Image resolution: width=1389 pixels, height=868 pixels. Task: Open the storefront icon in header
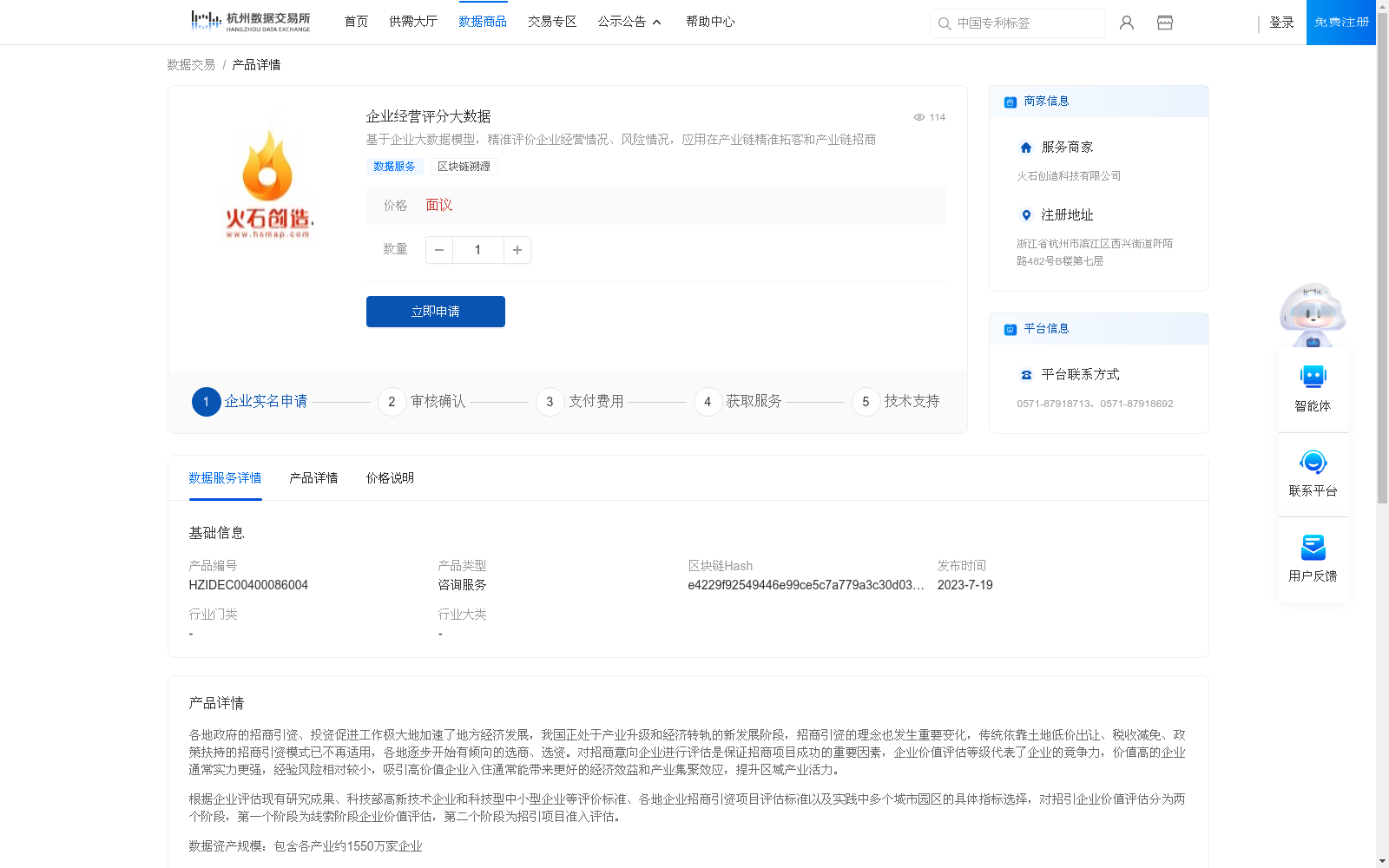(1165, 23)
